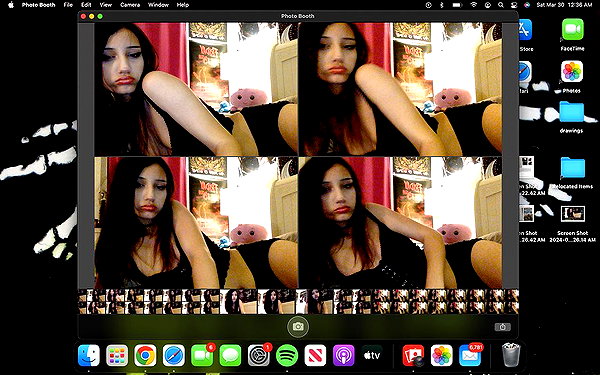Open Mail with the unread badge
Image resolution: width=600 pixels, height=375 pixels.
(x=470, y=355)
